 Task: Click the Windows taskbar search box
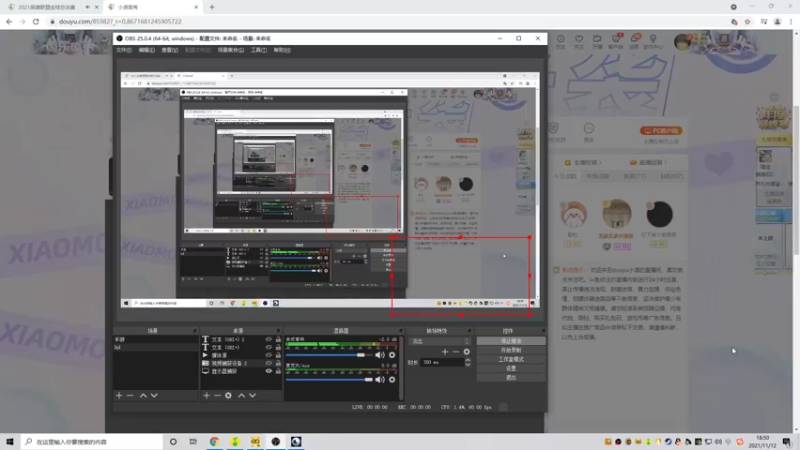tap(92, 441)
